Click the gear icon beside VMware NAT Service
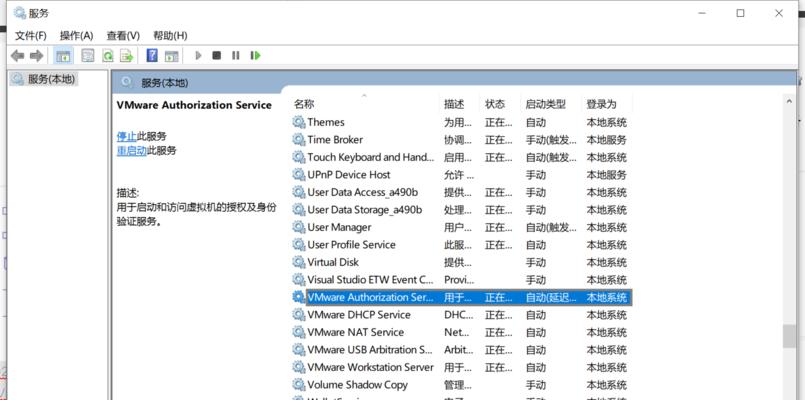The width and height of the screenshot is (805, 400). coord(299,332)
